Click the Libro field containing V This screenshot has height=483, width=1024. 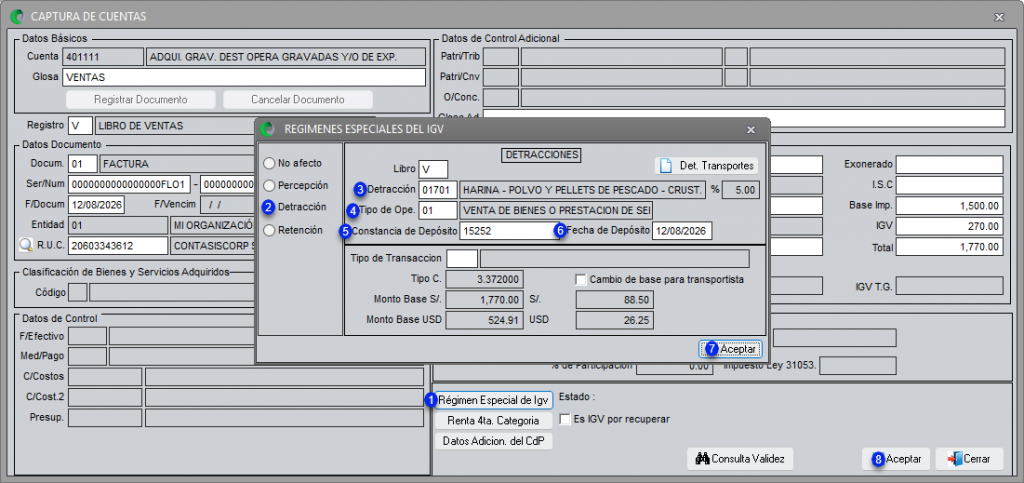pyautogui.click(x=433, y=169)
